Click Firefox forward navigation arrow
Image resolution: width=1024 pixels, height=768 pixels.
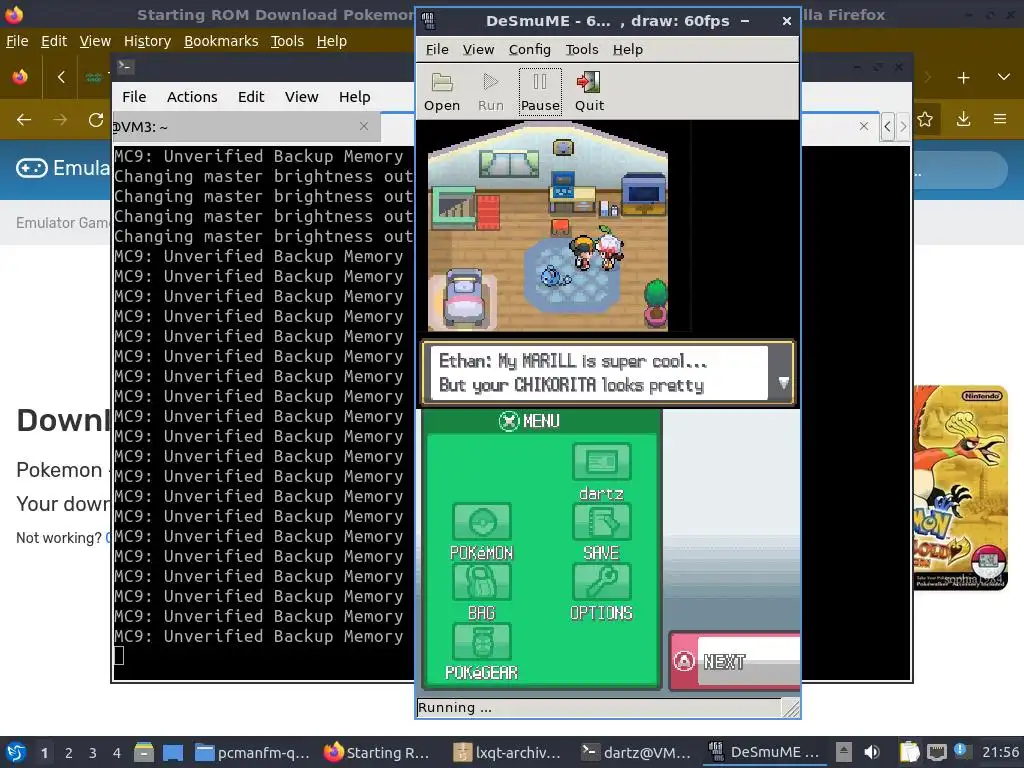[60, 120]
